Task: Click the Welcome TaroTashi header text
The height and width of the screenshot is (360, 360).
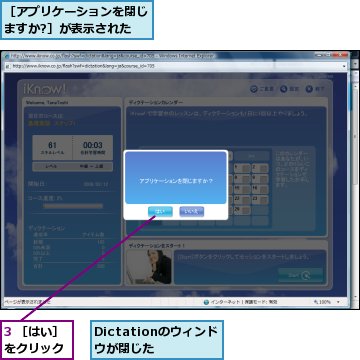Action: pyautogui.click(x=47, y=103)
